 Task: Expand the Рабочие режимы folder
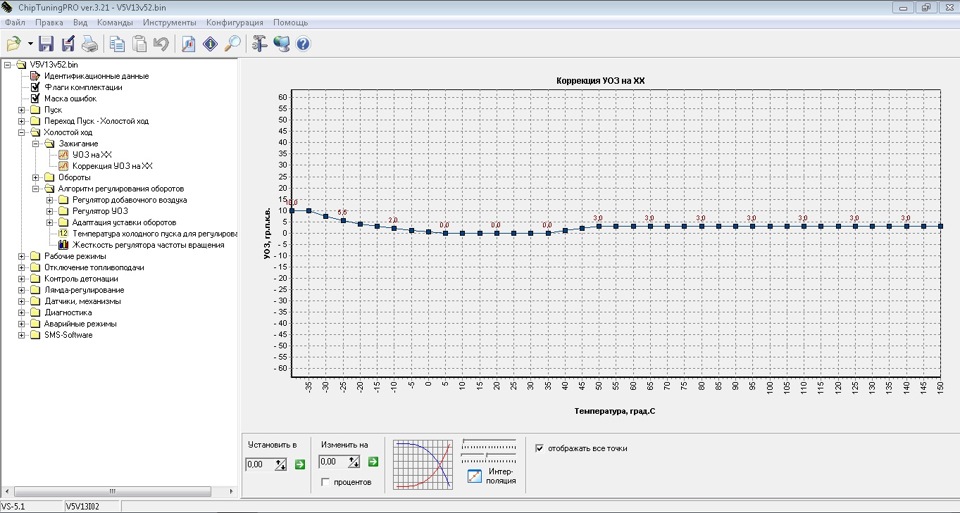[22, 256]
